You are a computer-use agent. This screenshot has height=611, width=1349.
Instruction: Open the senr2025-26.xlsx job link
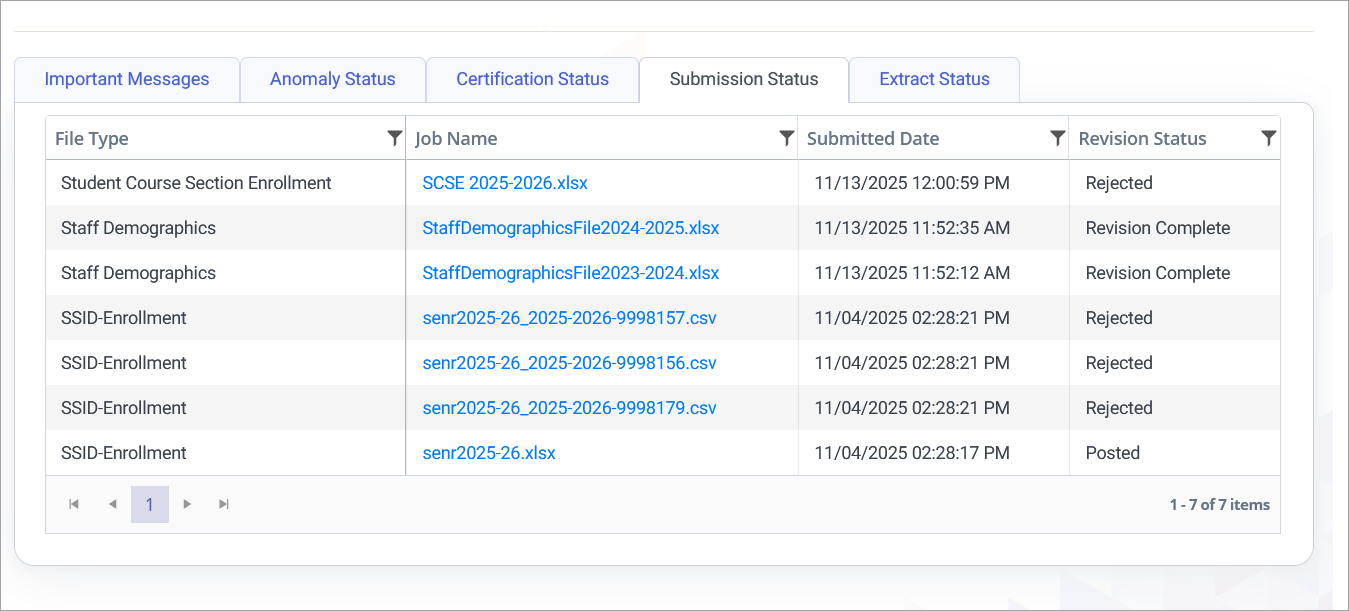(488, 452)
